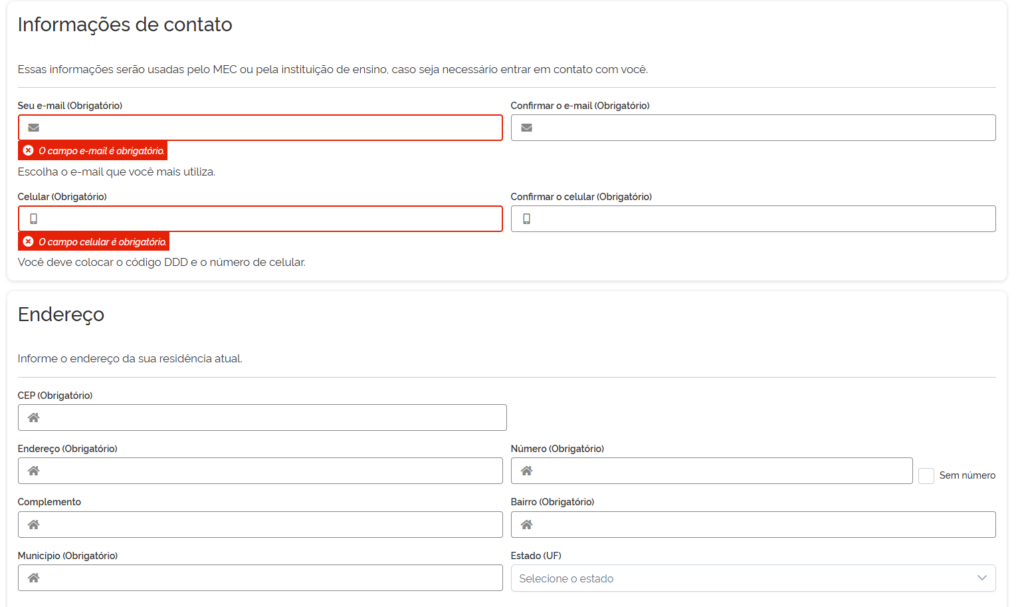Click chevron arrow of Selecione o estado
Screen dimensions: 1024x607
click(x=981, y=578)
